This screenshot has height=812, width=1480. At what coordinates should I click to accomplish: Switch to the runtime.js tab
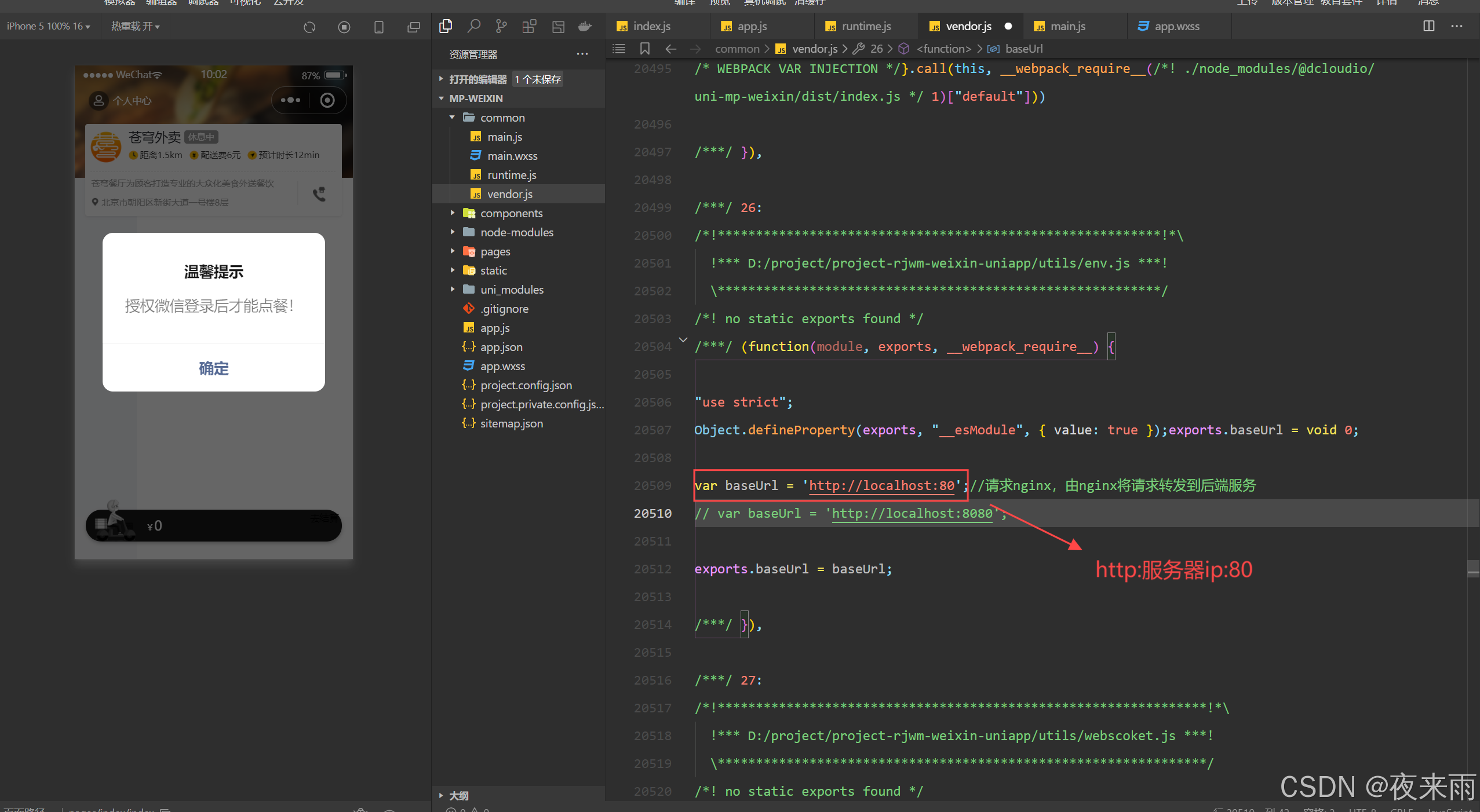point(866,26)
